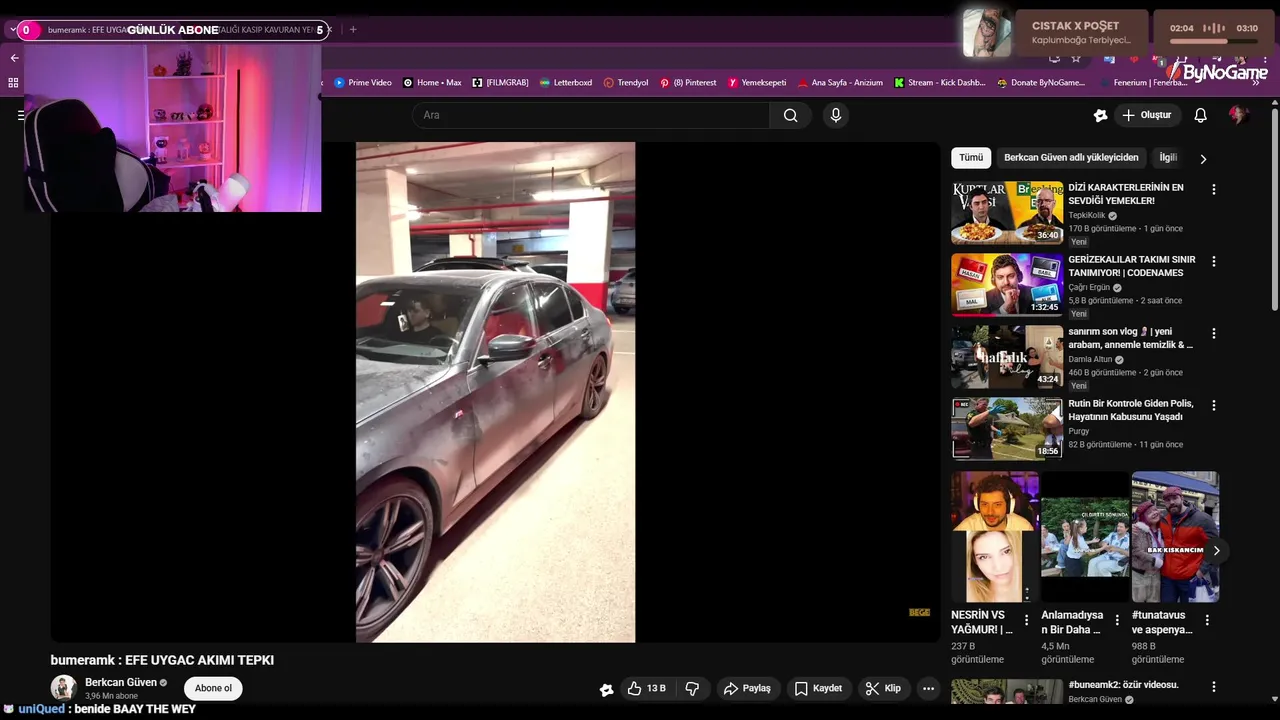Click the Çağrı Ergün channel name

[x=1089, y=287]
